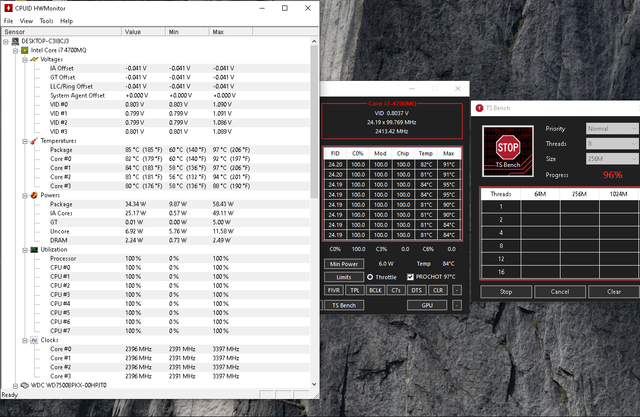
Task: Click the Min column header
Action: (x=187, y=31)
